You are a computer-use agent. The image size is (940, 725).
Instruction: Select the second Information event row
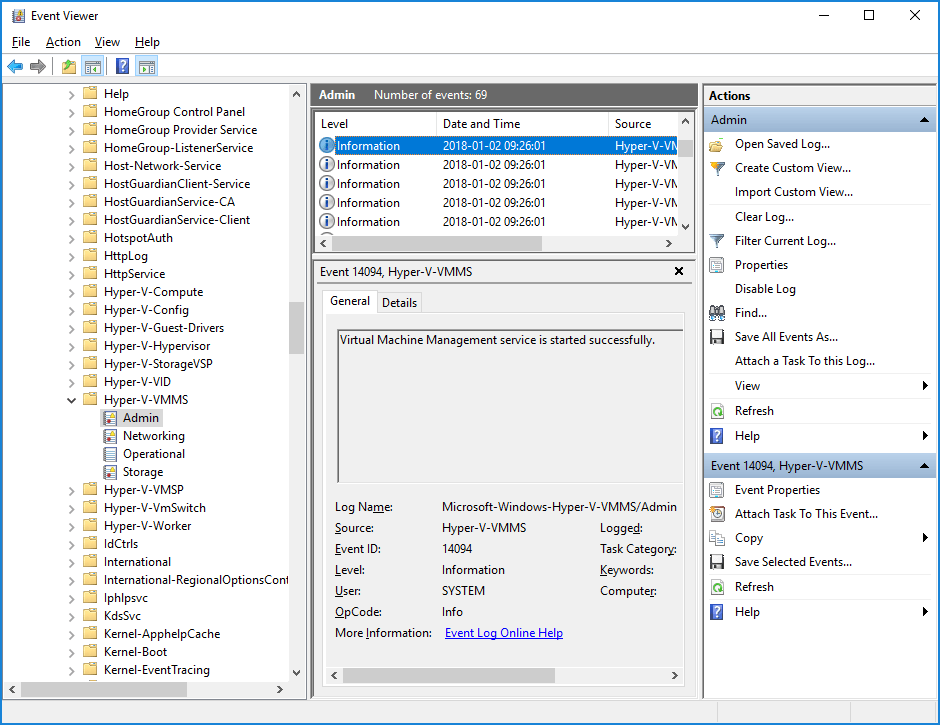498,165
